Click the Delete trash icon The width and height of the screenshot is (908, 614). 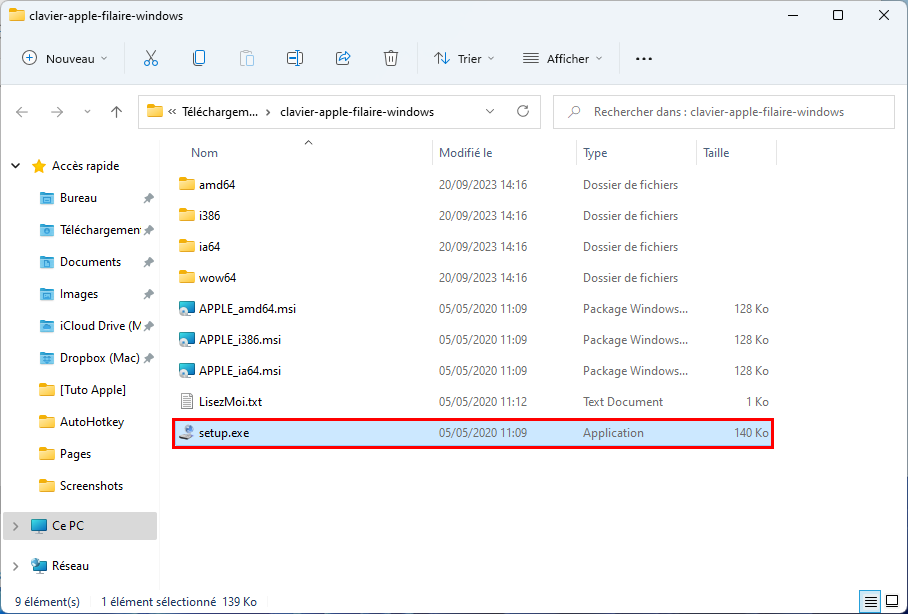391,59
